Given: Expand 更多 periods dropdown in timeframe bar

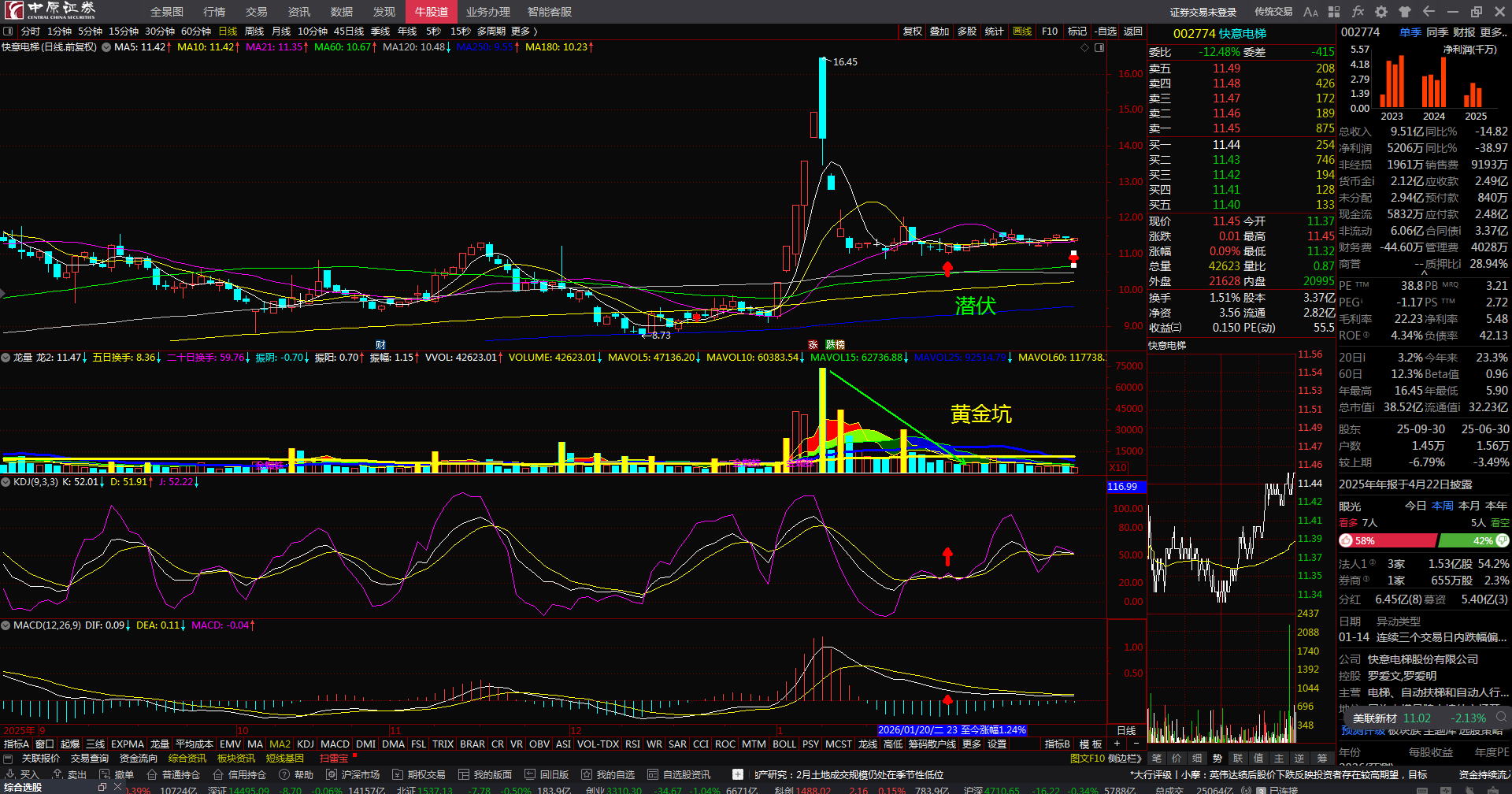Looking at the screenshot, I should (x=524, y=32).
